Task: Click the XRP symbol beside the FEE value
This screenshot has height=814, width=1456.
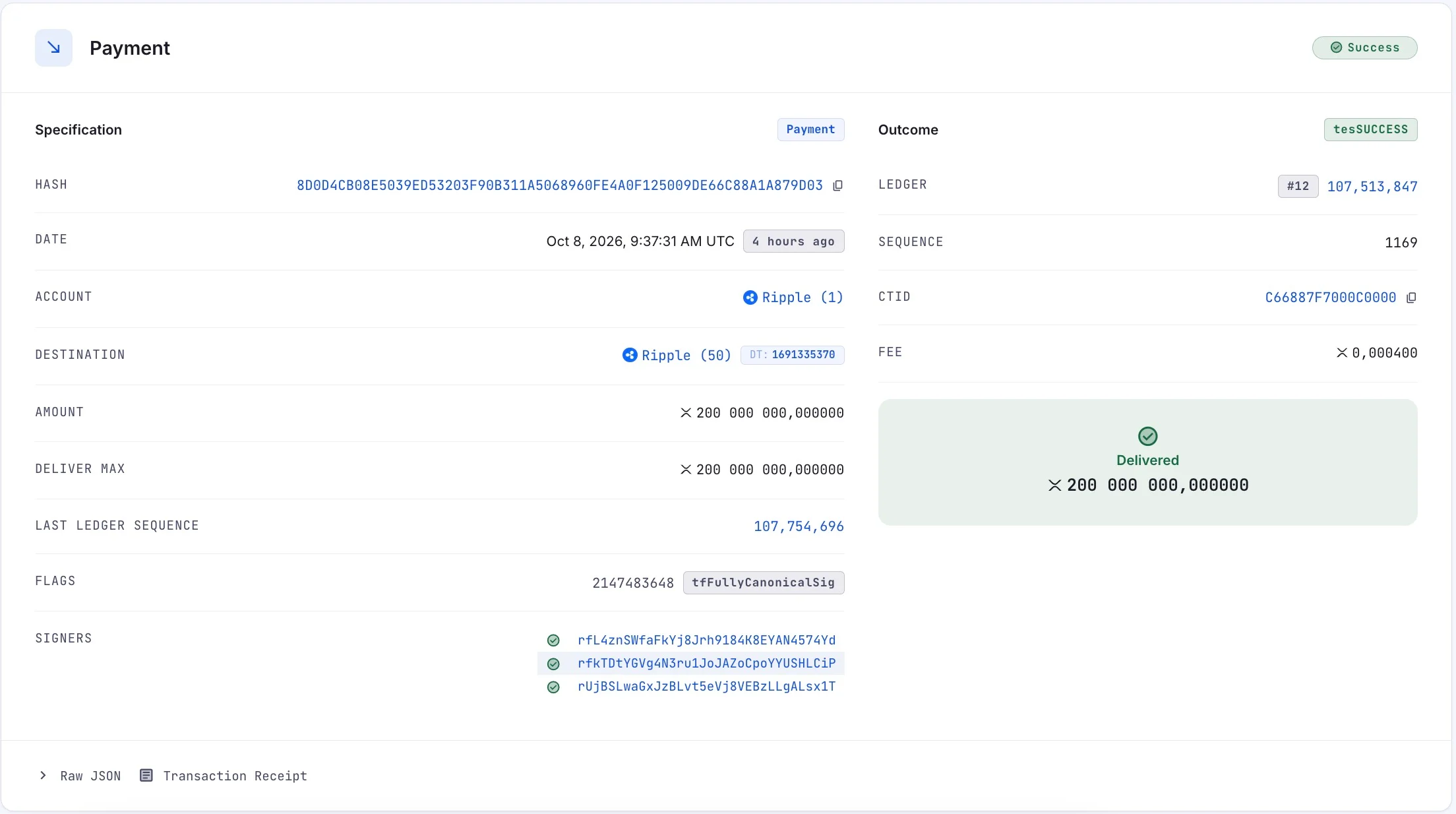Action: pos(1342,353)
